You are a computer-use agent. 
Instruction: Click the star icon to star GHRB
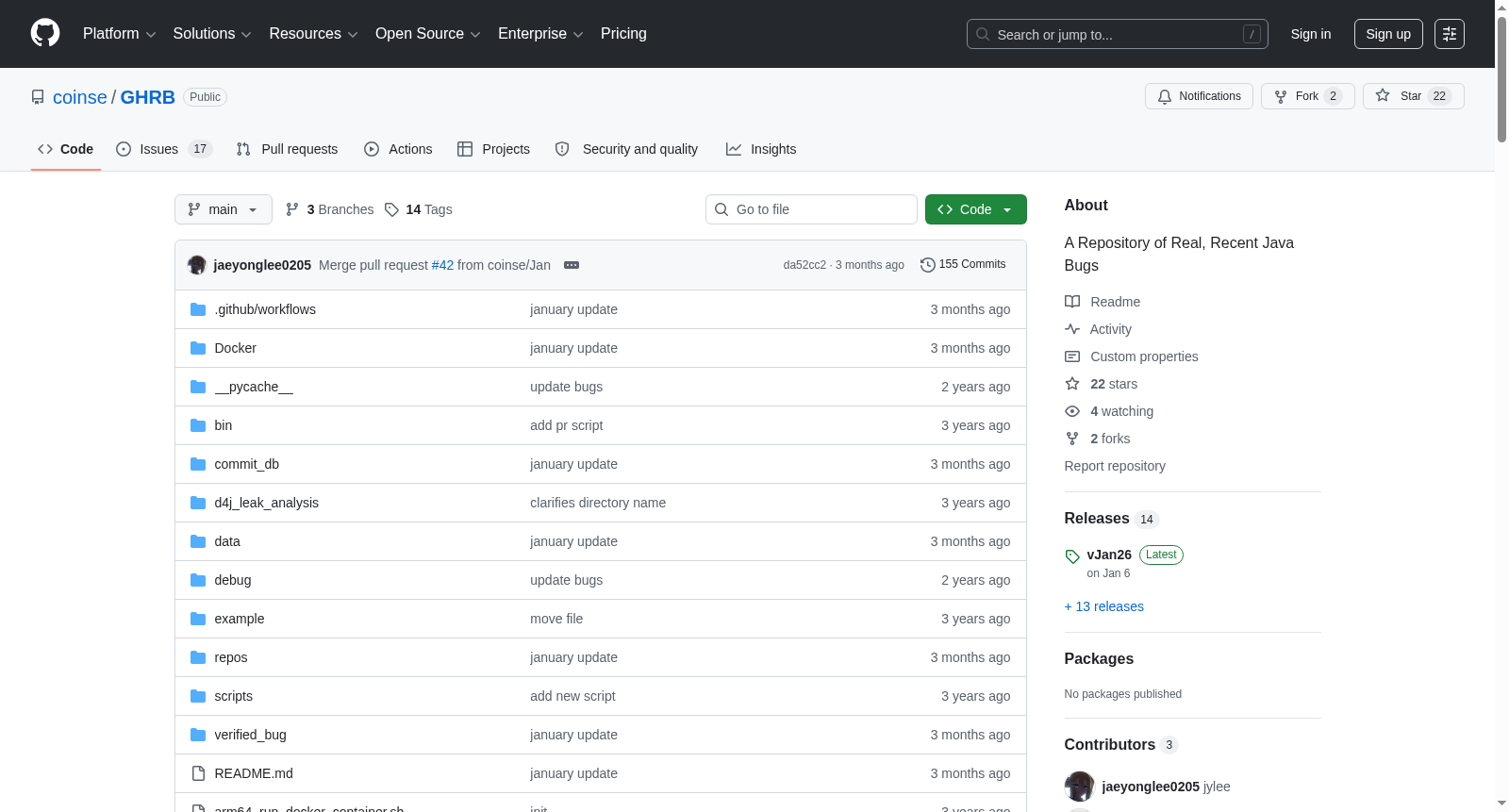pyautogui.click(x=1383, y=95)
